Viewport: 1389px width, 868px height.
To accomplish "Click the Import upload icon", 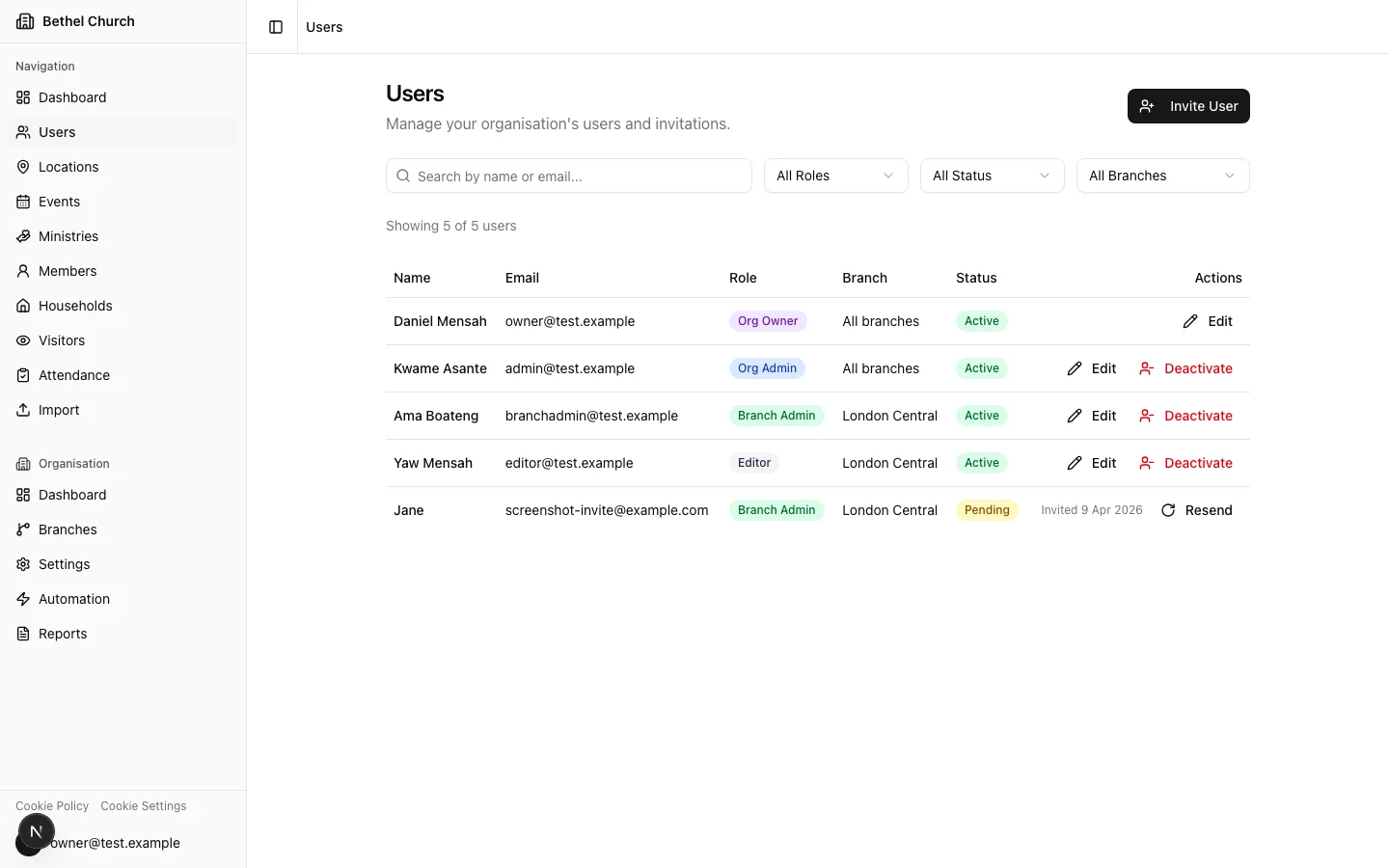I will coord(23,410).
